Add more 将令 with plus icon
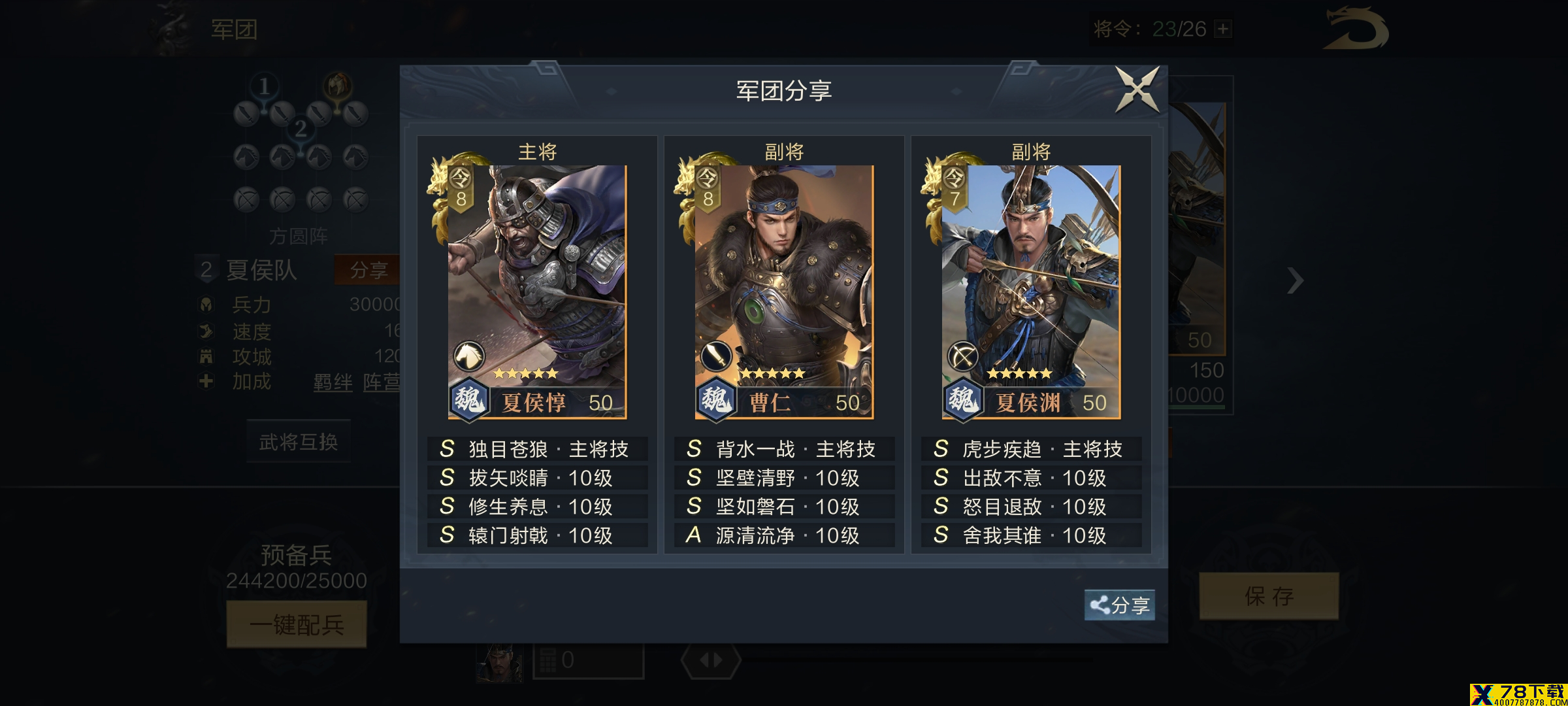This screenshot has height=706, width=1568. [1223, 29]
